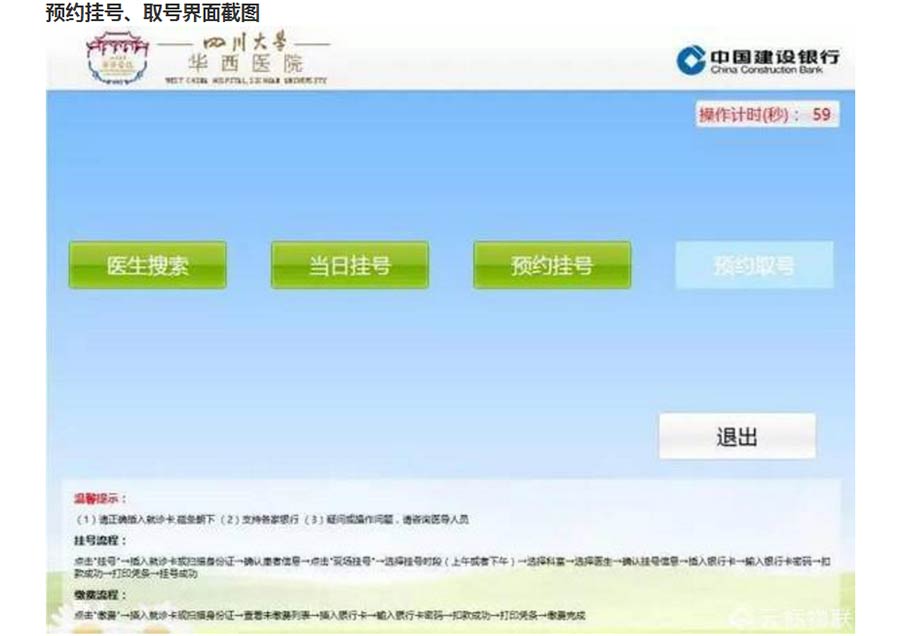The image size is (900, 636).
Task: Click the 预约挂号、取号界面截图 page title
Action: (x=153, y=14)
